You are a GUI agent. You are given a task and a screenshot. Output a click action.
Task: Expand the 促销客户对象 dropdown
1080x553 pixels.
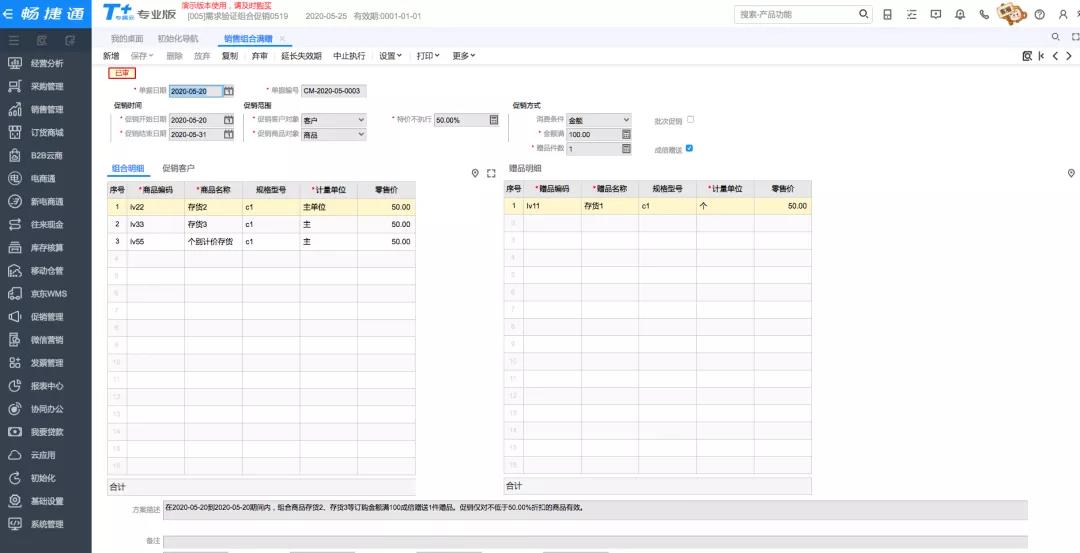click(361, 120)
